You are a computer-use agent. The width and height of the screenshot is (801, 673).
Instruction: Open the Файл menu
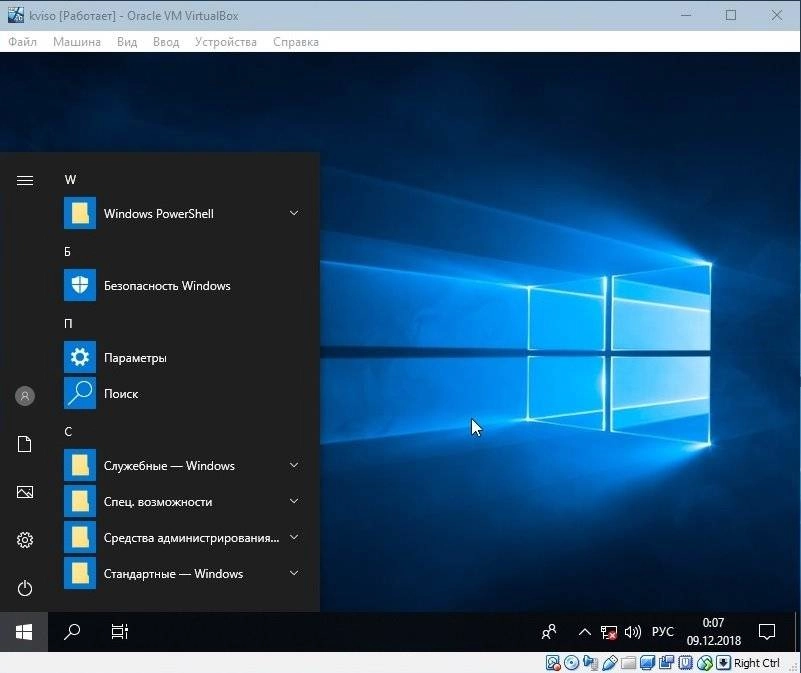pyautogui.click(x=22, y=42)
